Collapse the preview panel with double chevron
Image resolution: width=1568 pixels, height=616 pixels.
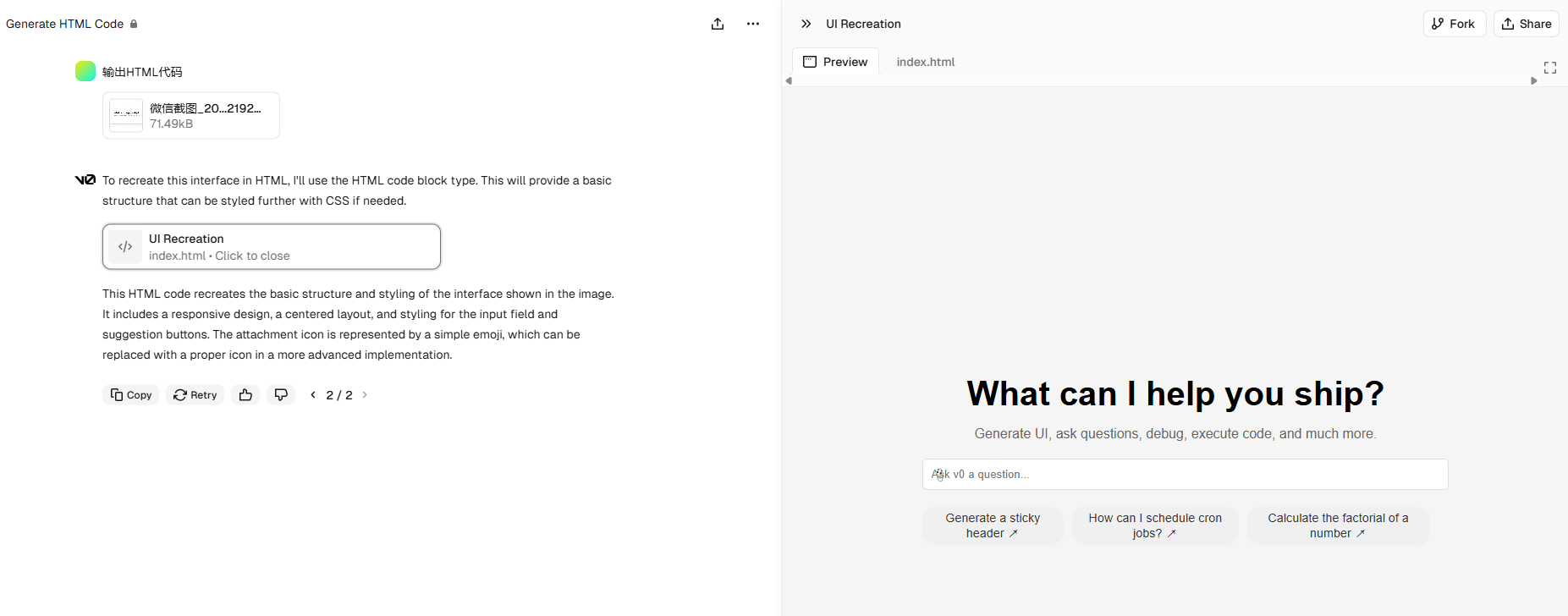pos(806,24)
